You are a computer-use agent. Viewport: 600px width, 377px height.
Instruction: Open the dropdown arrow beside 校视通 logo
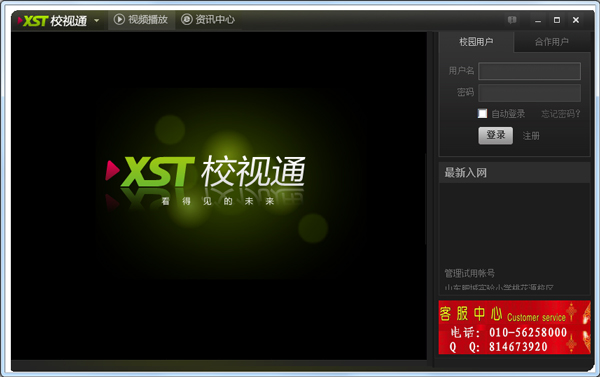coord(96,20)
